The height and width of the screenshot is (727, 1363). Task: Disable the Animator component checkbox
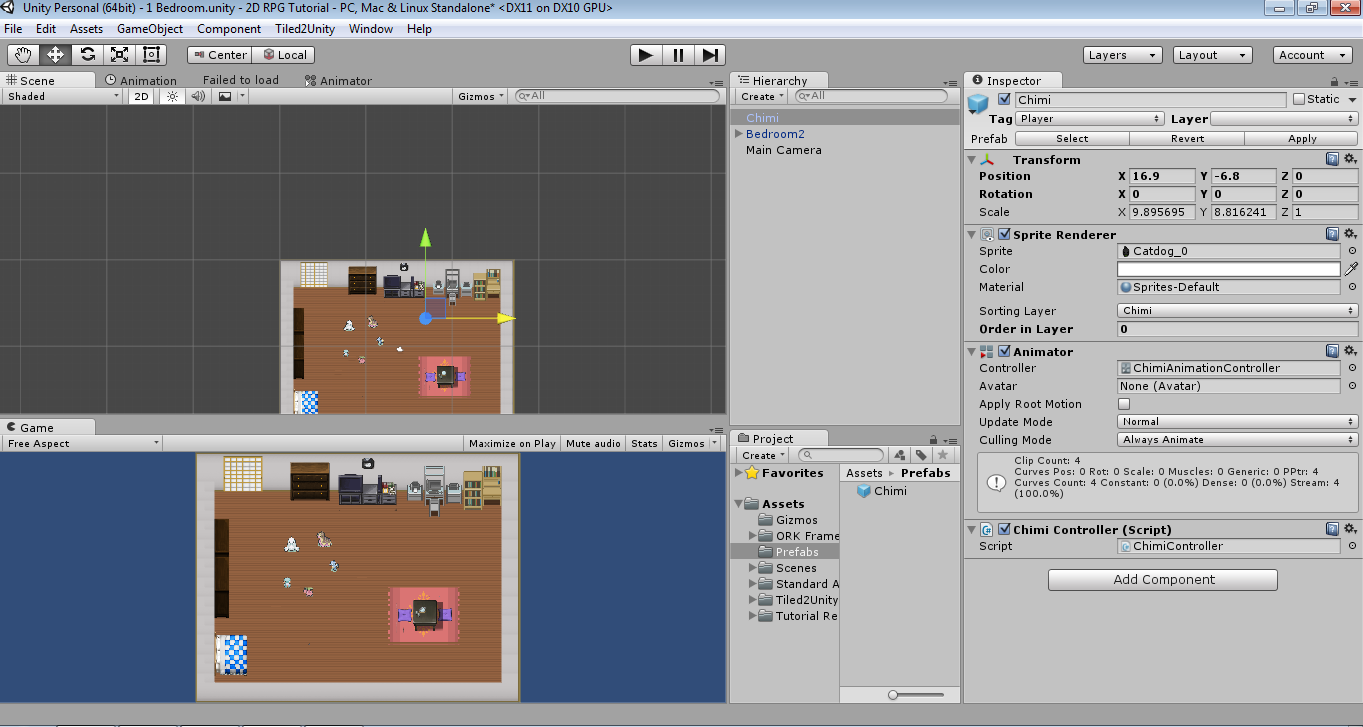coord(1004,351)
